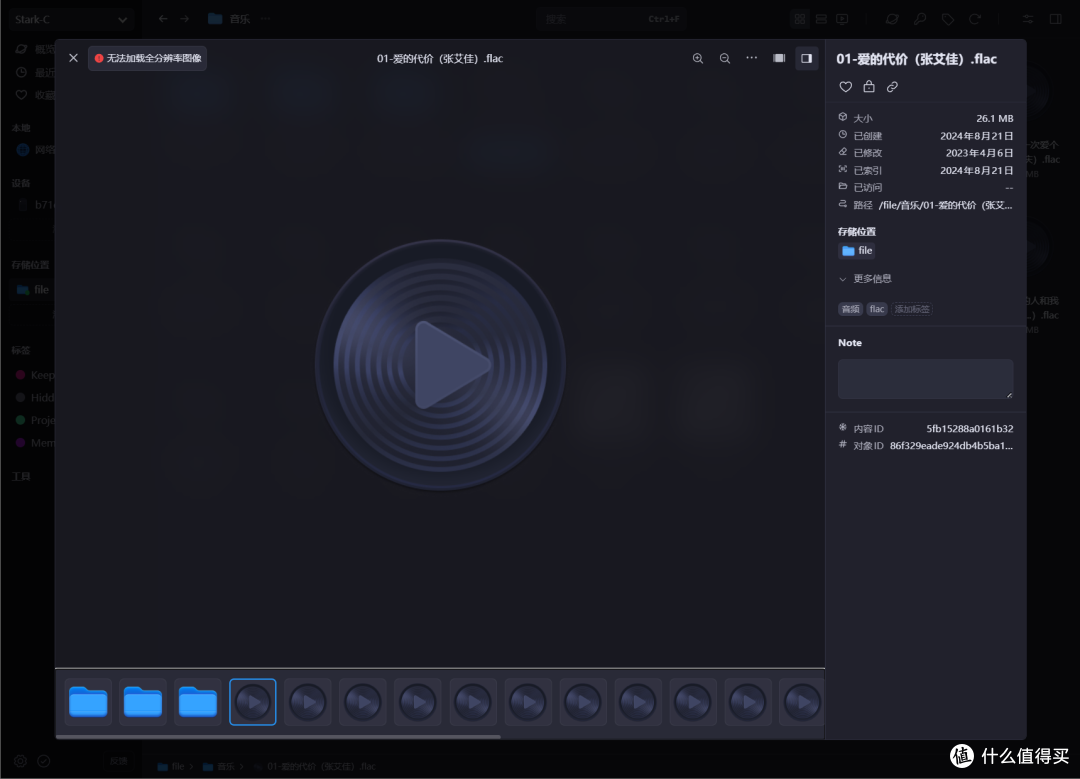This screenshot has height=779, width=1080.
Task: Close the quick preview overlay
Action: (x=74, y=58)
